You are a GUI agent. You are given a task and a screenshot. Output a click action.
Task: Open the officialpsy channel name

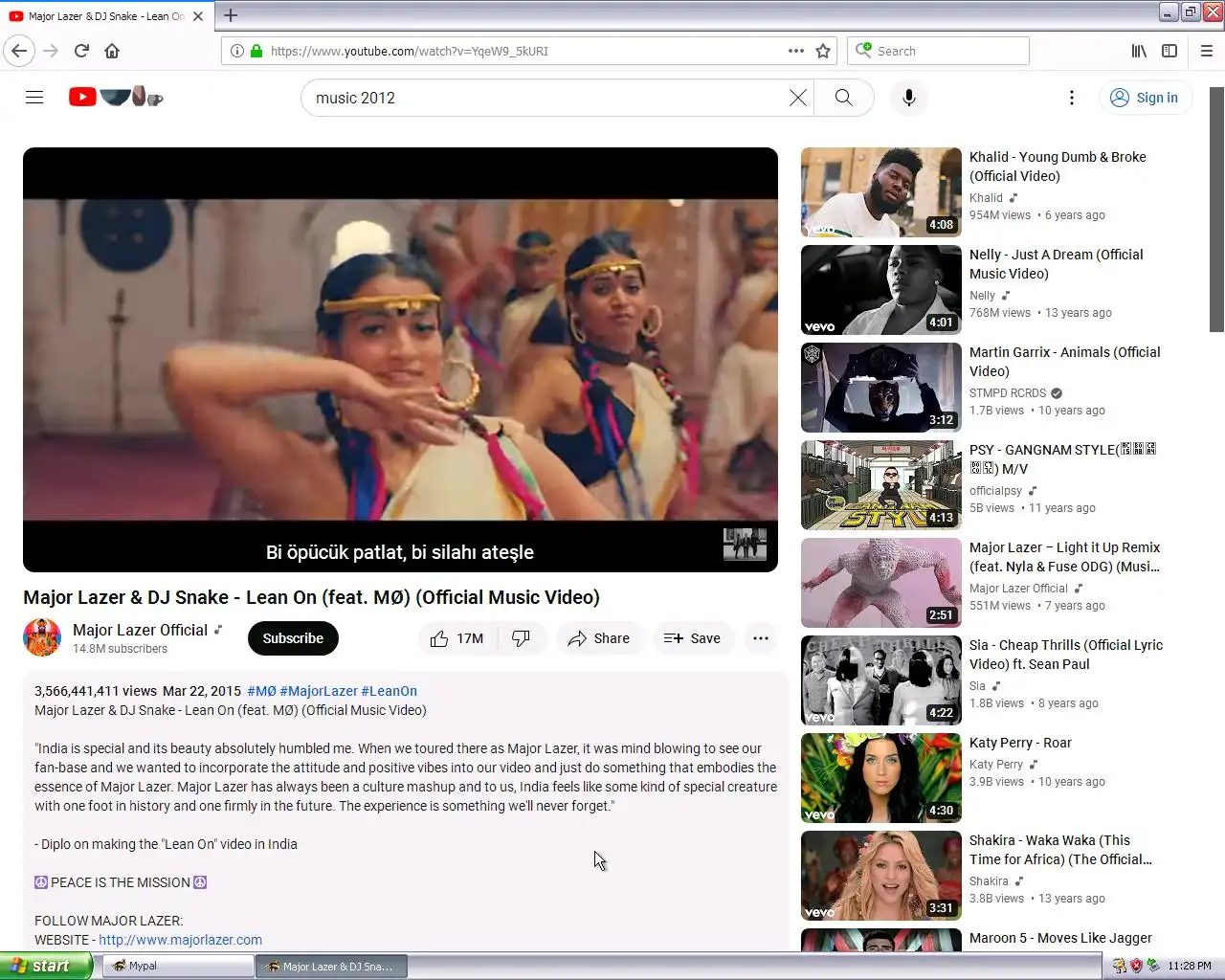[995, 491]
